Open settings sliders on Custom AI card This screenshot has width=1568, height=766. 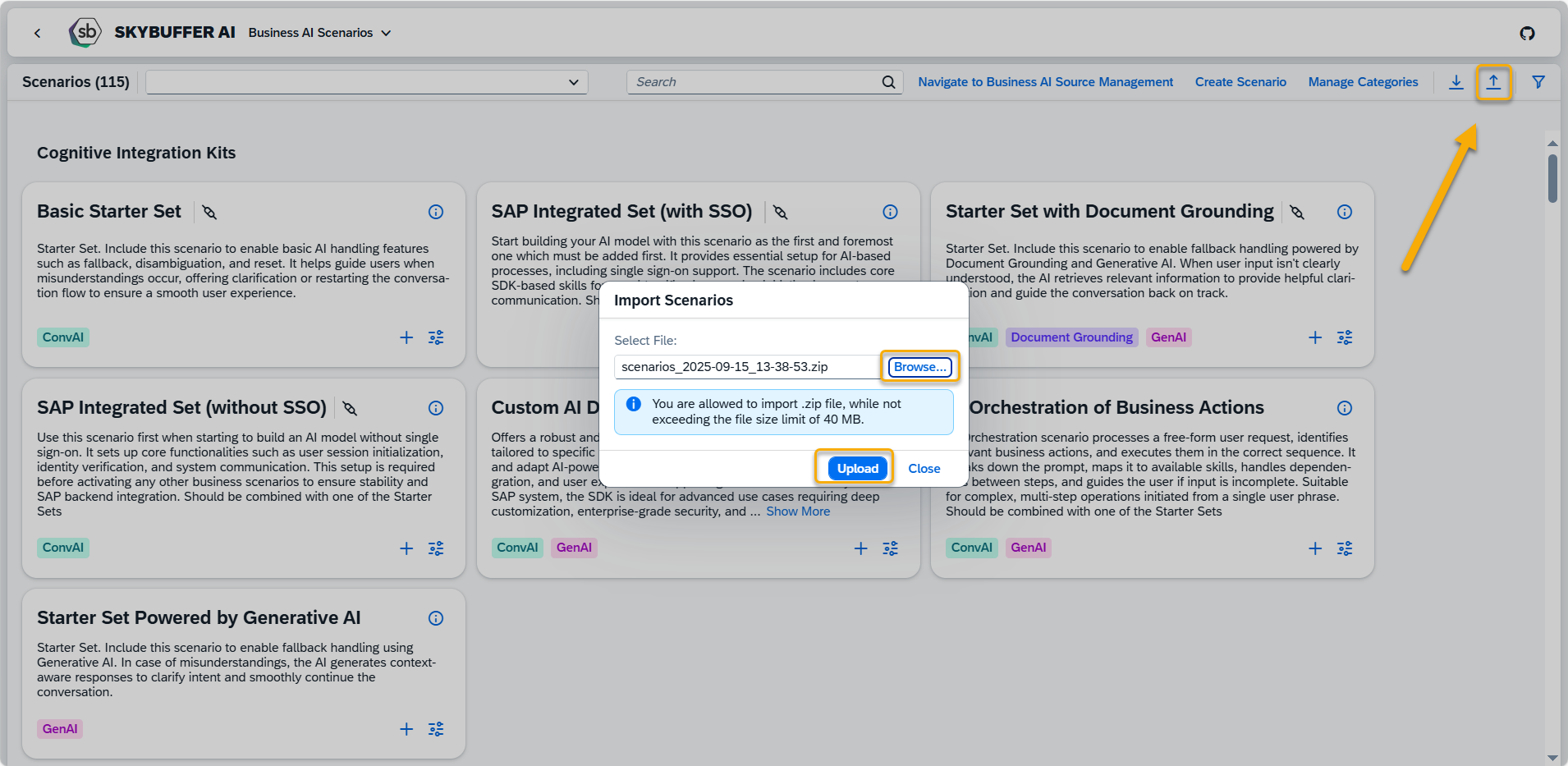[890, 548]
